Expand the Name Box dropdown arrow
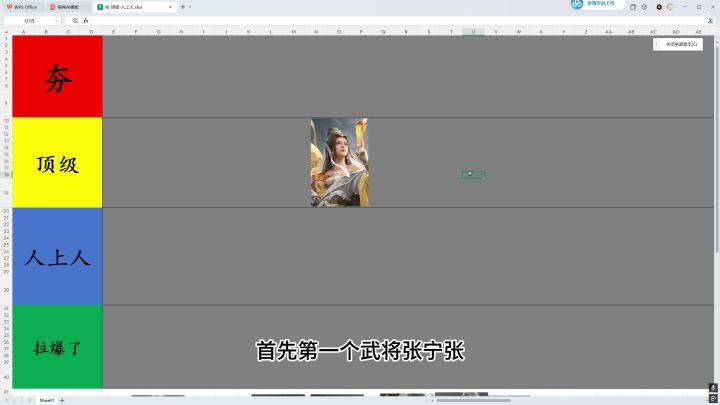This screenshot has height=405, width=720. pos(57,21)
